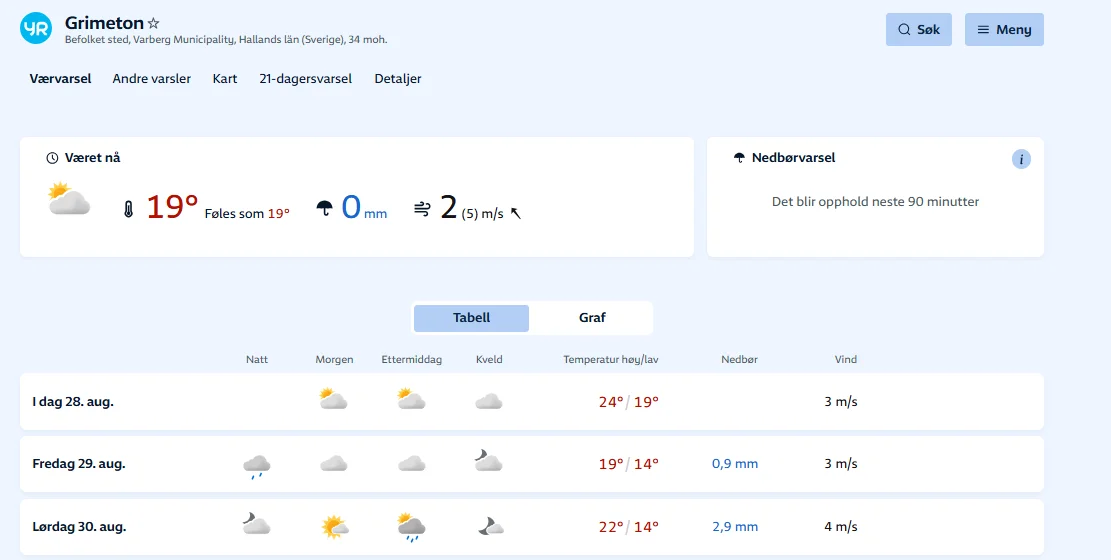Click the YR logo icon

click(x=36, y=29)
